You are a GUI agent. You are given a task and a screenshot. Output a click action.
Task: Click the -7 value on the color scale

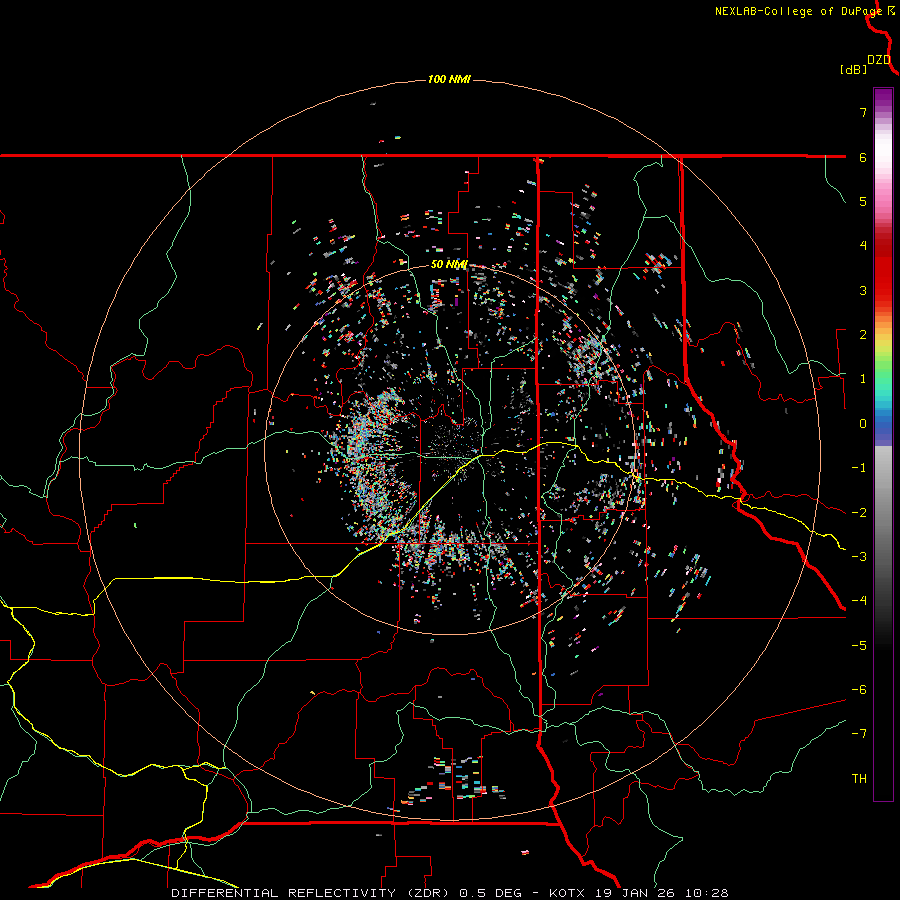pyautogui.click(x=859, y=734)
